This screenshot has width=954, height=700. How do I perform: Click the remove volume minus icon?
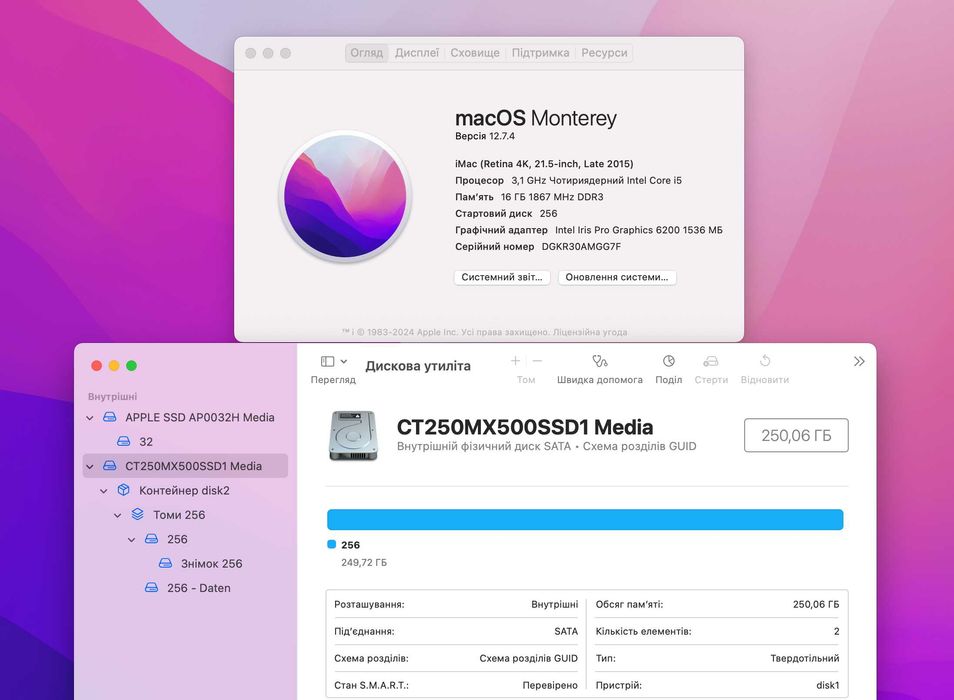pos(537,361)
